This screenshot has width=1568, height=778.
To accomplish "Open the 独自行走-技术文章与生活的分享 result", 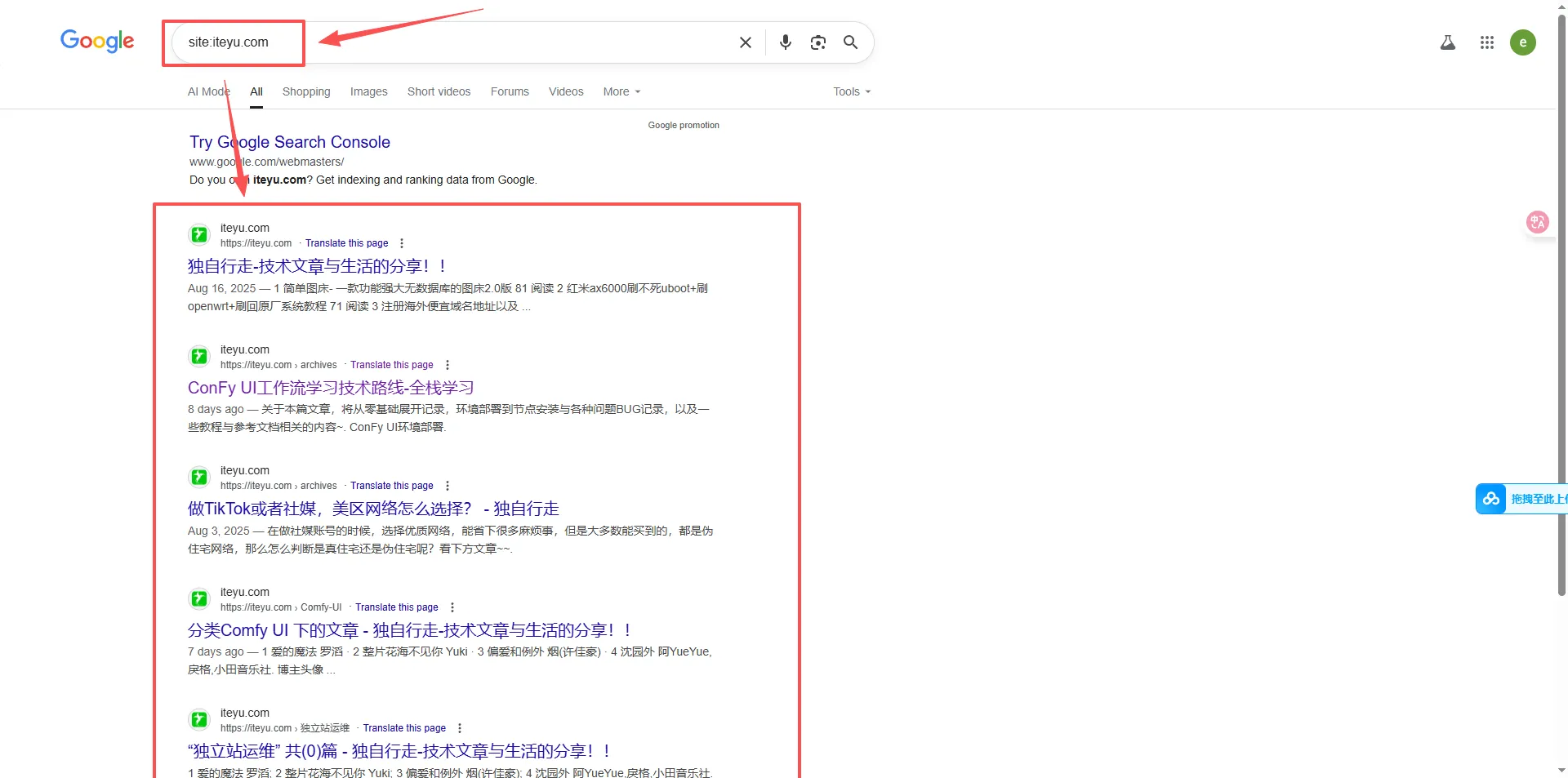I will 318,266.
